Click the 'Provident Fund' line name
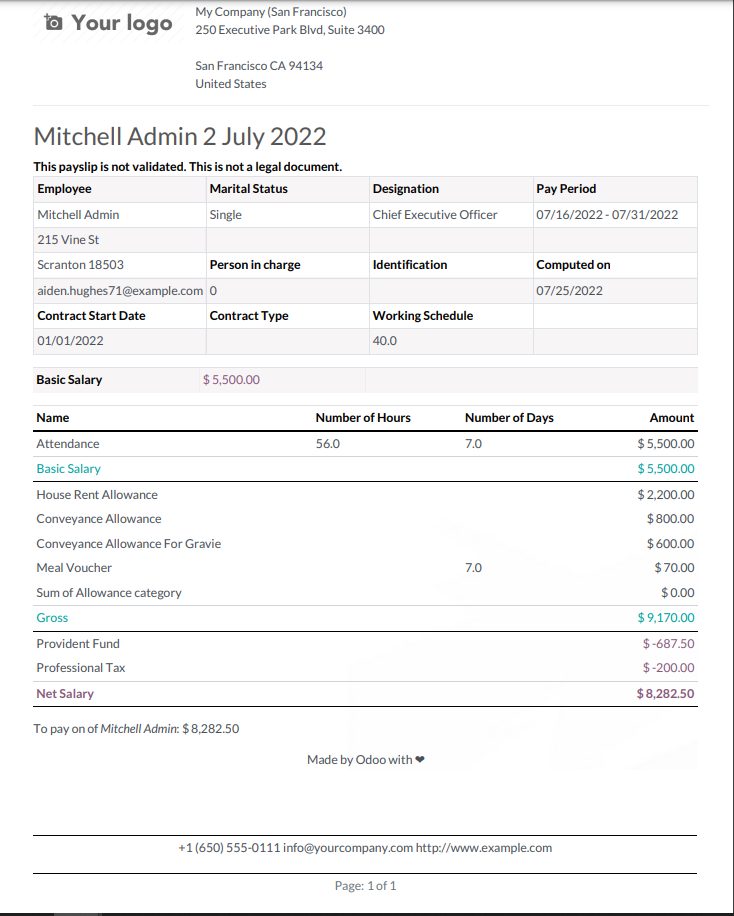Screen dimensions: 734x916 (x=78, y=644)
